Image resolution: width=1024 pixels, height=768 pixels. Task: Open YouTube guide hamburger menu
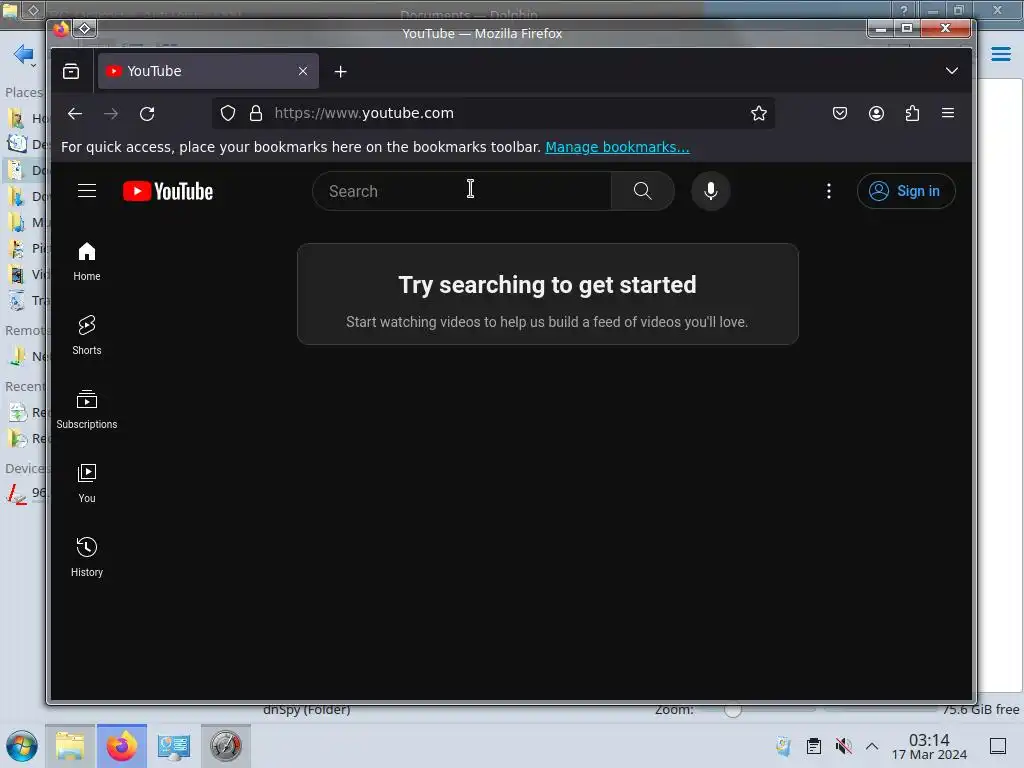[87, 191]
